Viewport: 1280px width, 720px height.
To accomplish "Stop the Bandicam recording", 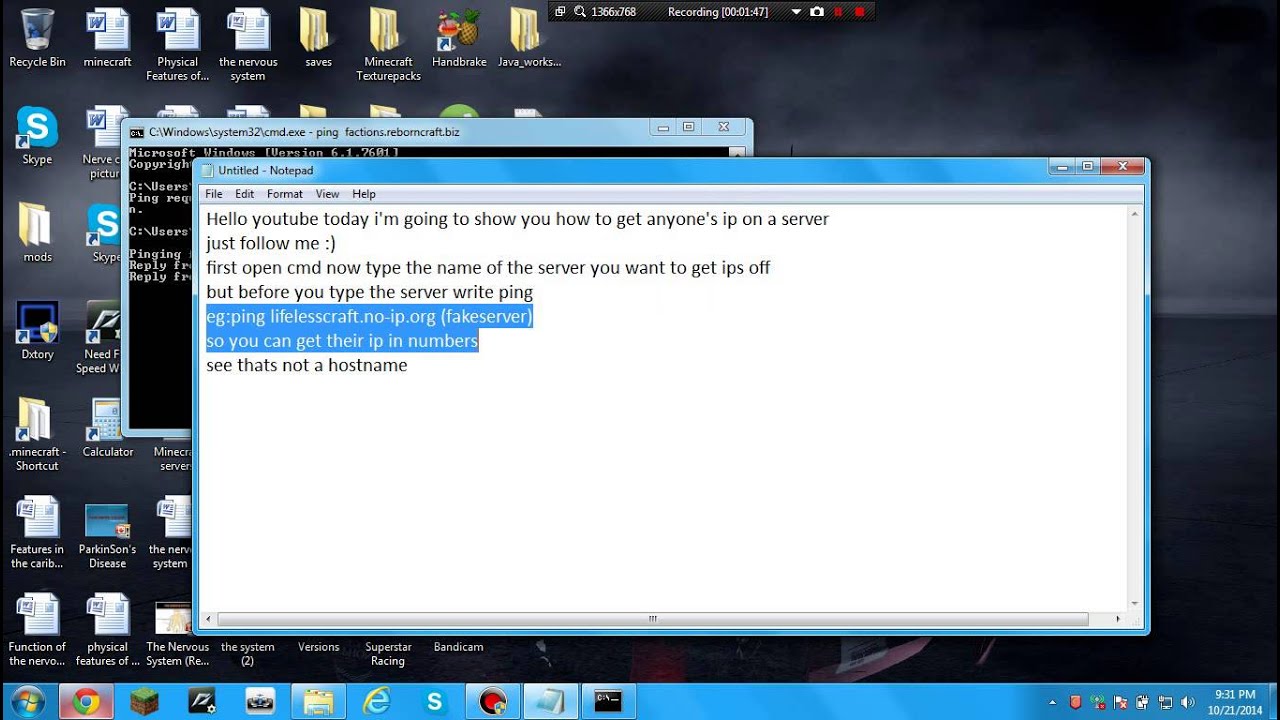I will coord(859,12).
